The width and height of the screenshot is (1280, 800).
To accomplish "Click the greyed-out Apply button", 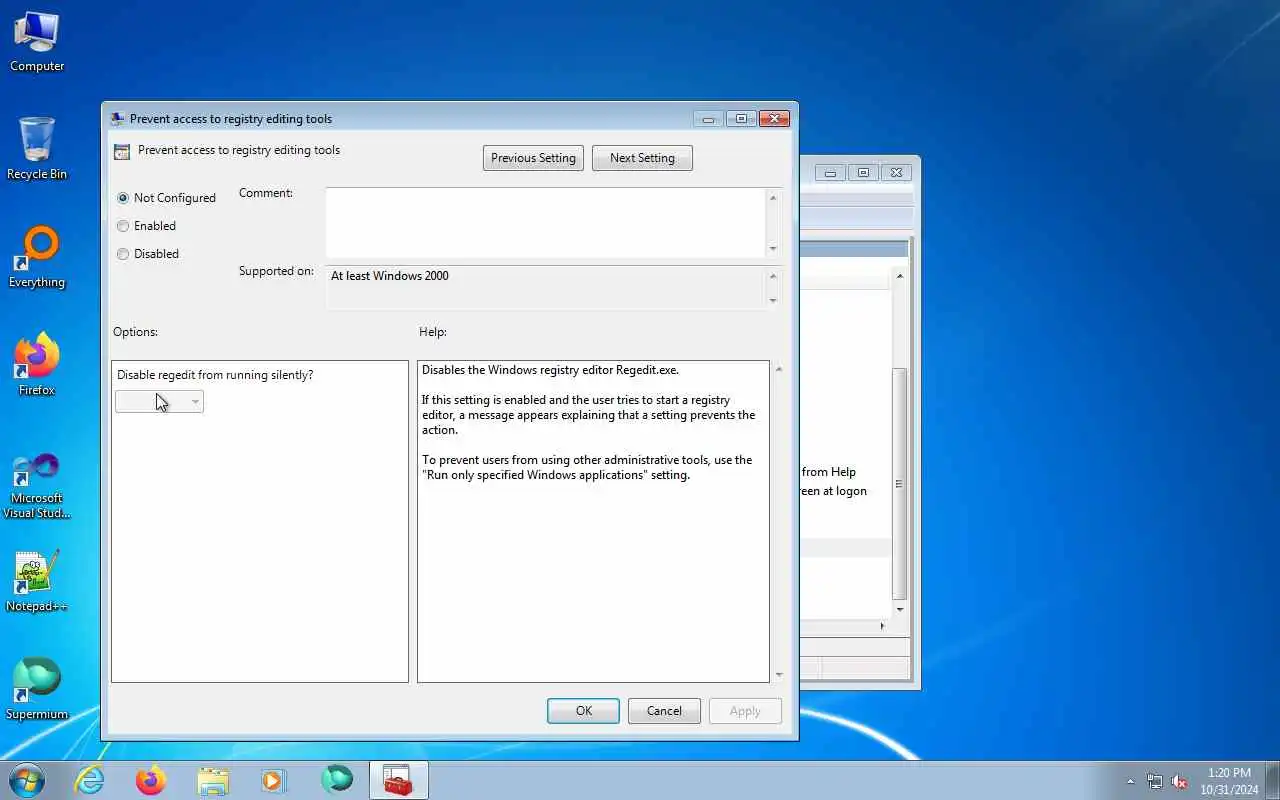I will 745,711.
